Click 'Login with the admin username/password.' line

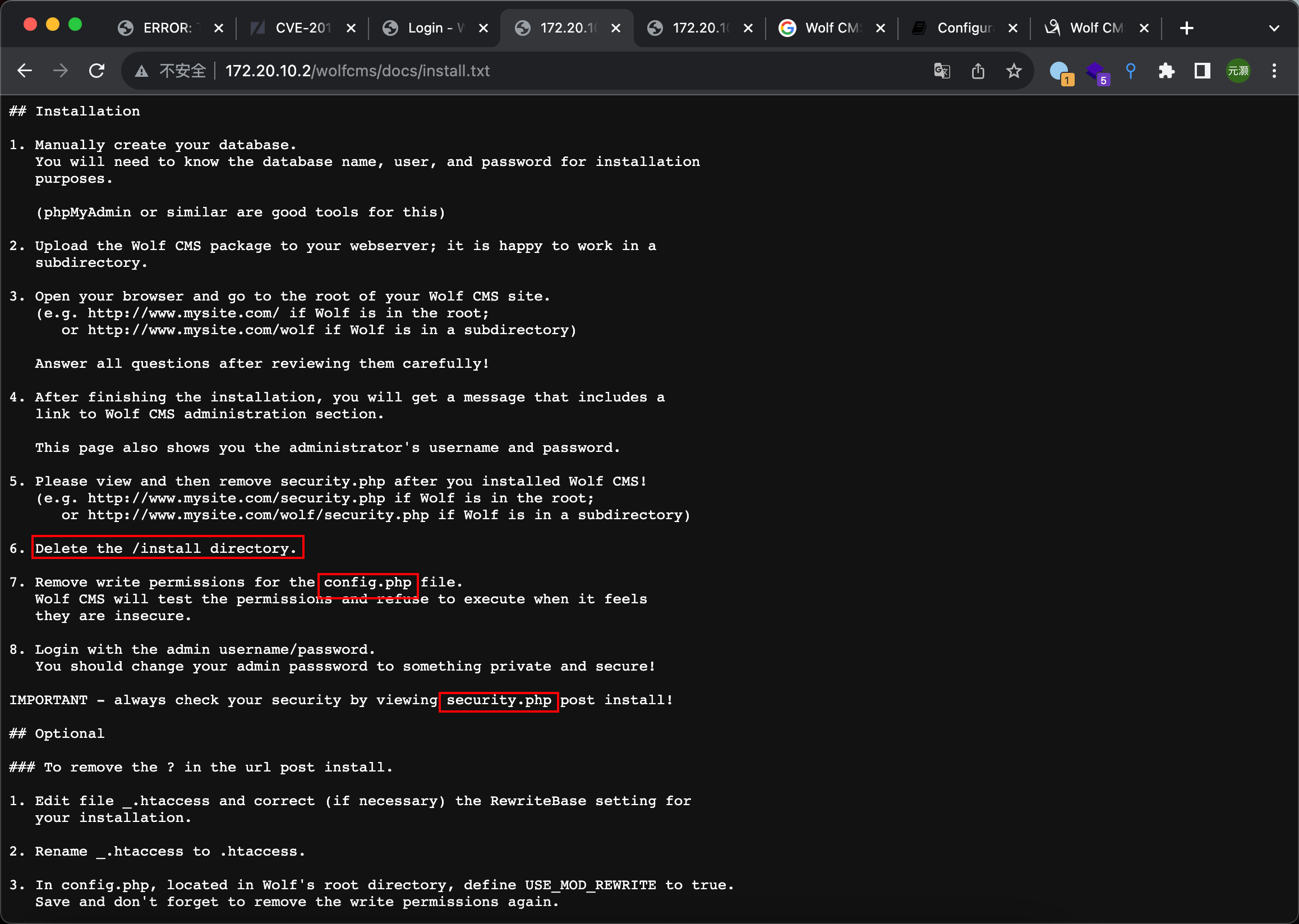tap(205, 649)
